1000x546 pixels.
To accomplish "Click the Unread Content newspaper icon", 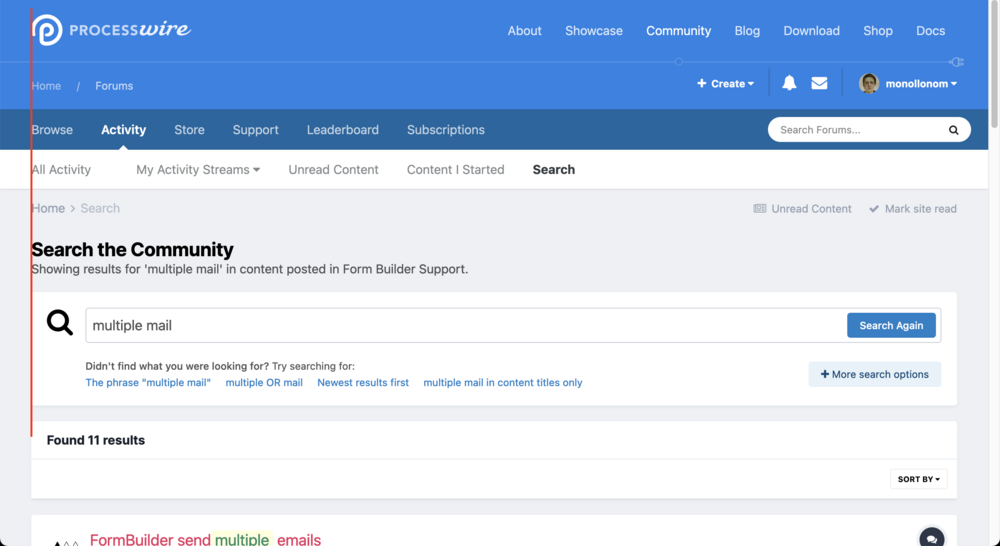I will (760, 209).
